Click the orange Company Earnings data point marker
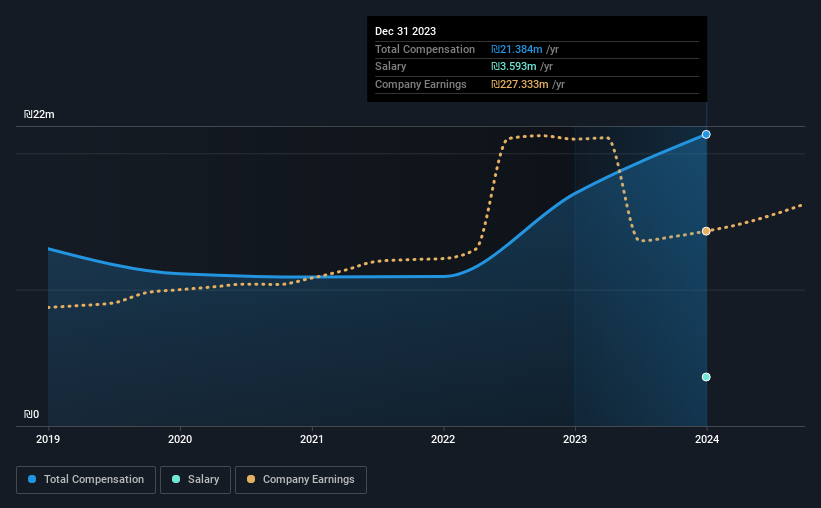 (x=706, y=231)
